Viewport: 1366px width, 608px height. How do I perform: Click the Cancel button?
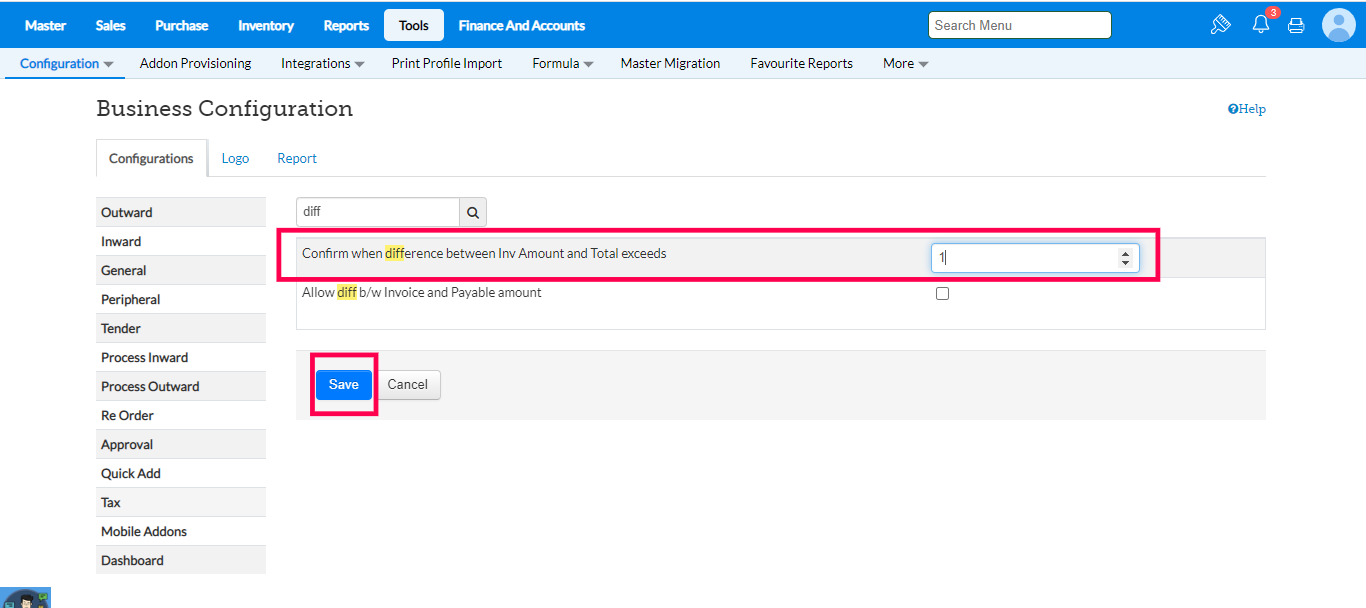pos(408,385)
